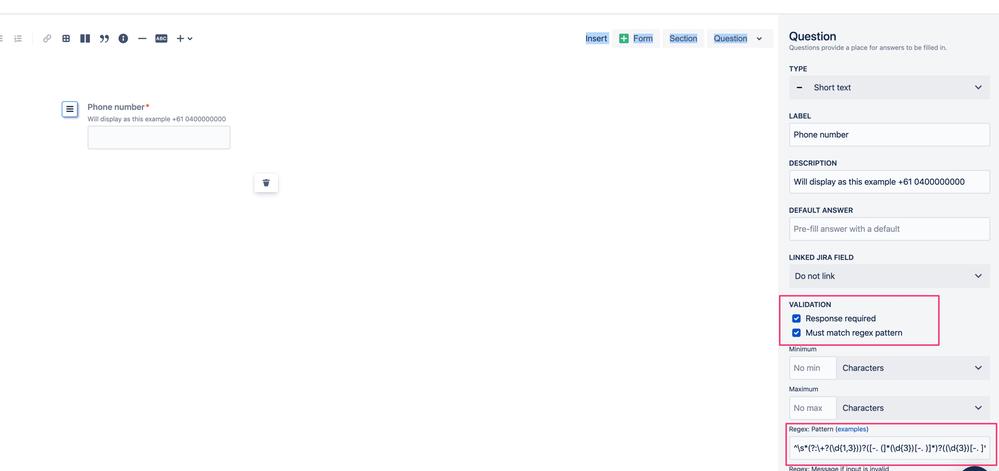Click the Question button
The image size is (999, 471).
coord(730,38)
